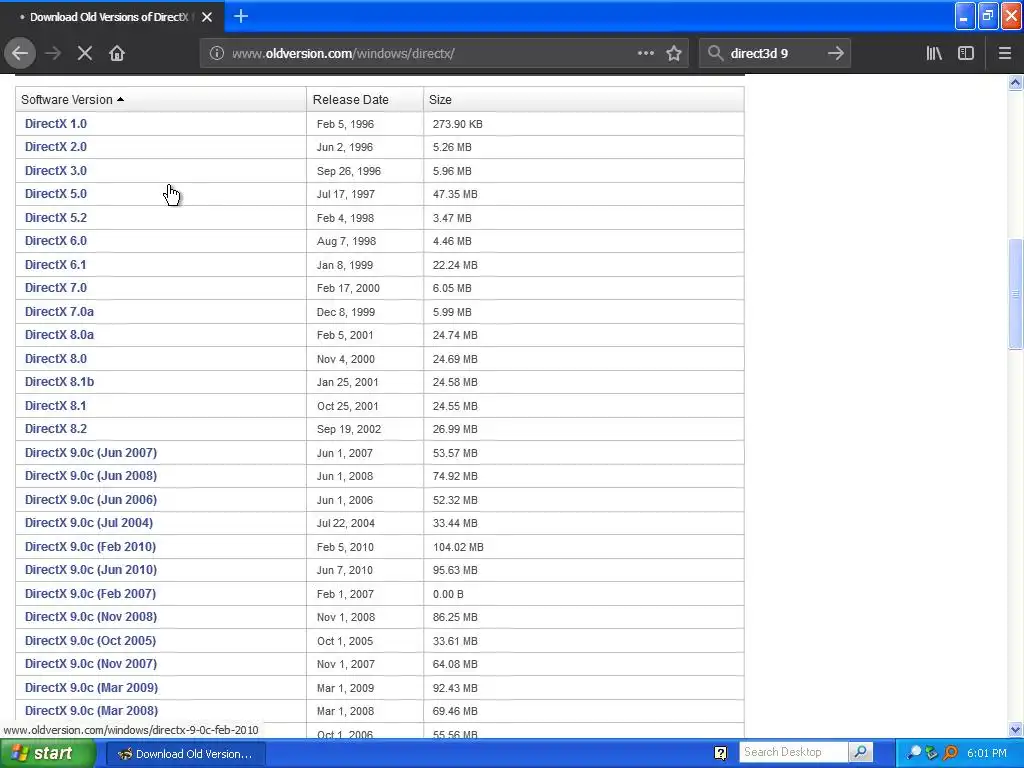Open the DirectX 6.0 link
Screen dimensions: 1024x768
56,241
